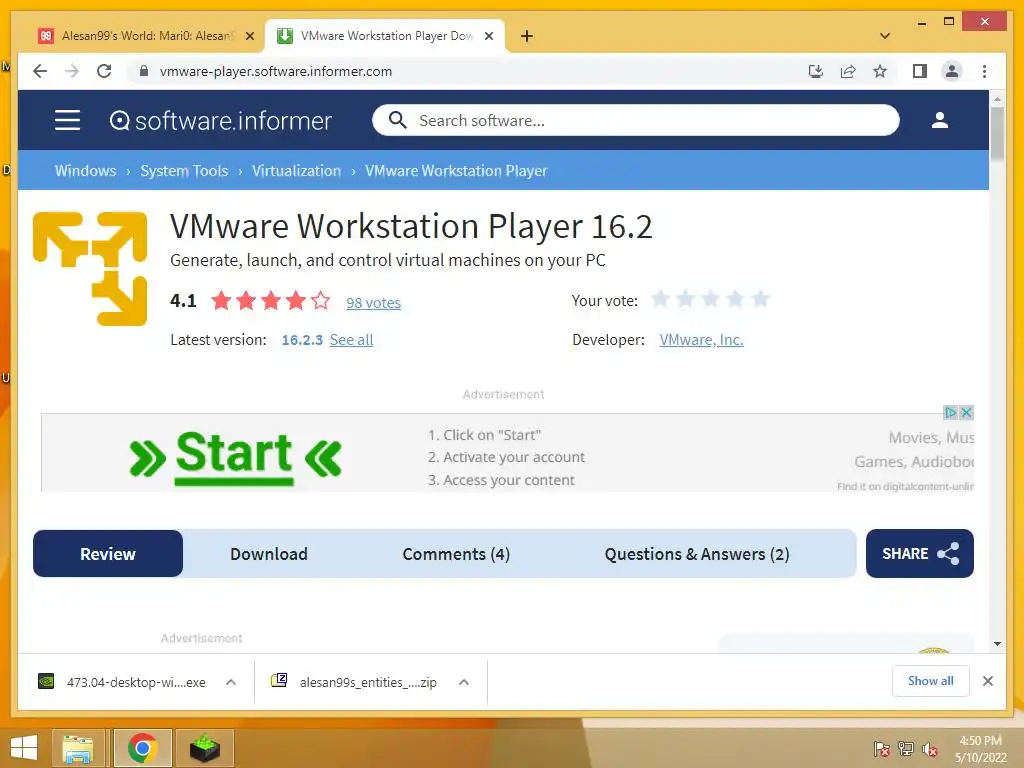Click the software.informer logo

(x=221, y=121)
